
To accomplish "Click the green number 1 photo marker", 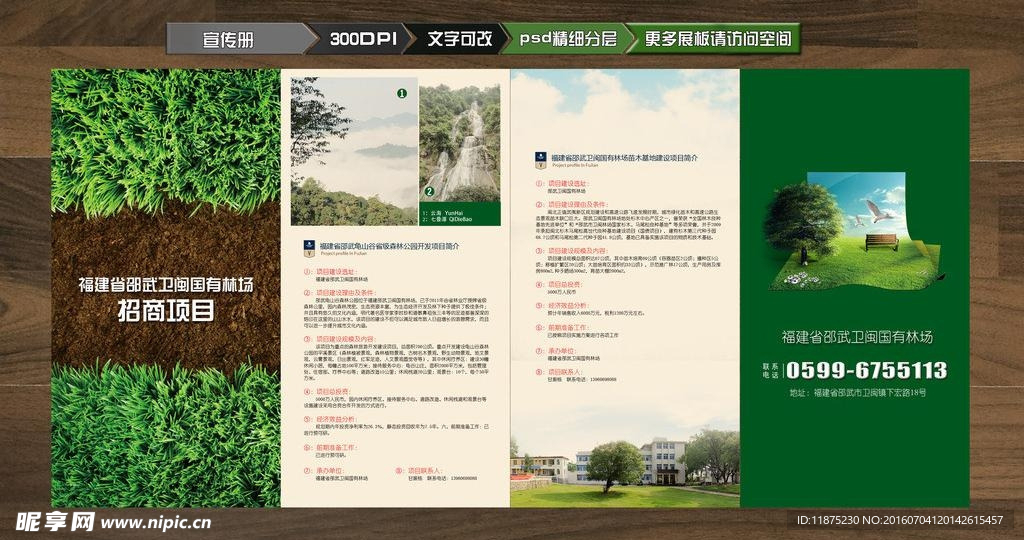I will (x=402, y=93).
